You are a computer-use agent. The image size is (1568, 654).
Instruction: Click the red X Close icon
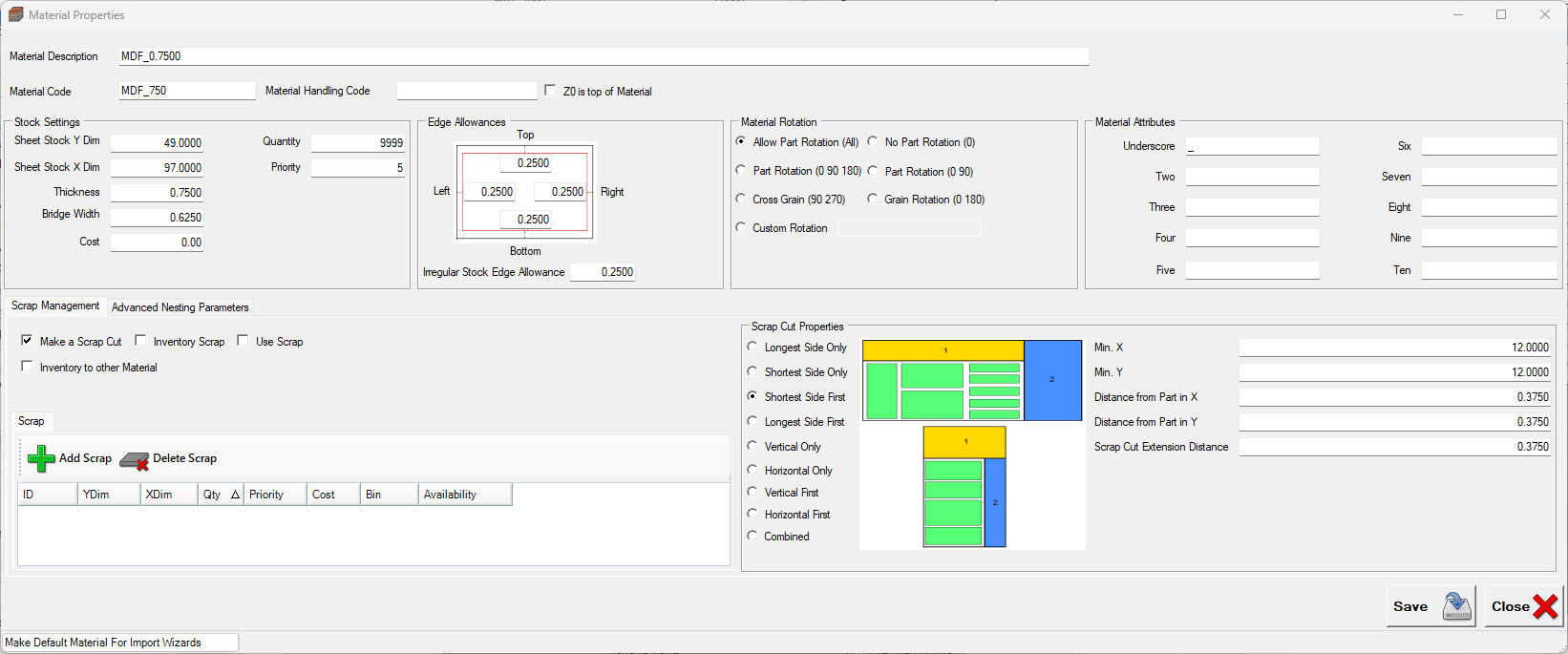[x=1545, y=606]
